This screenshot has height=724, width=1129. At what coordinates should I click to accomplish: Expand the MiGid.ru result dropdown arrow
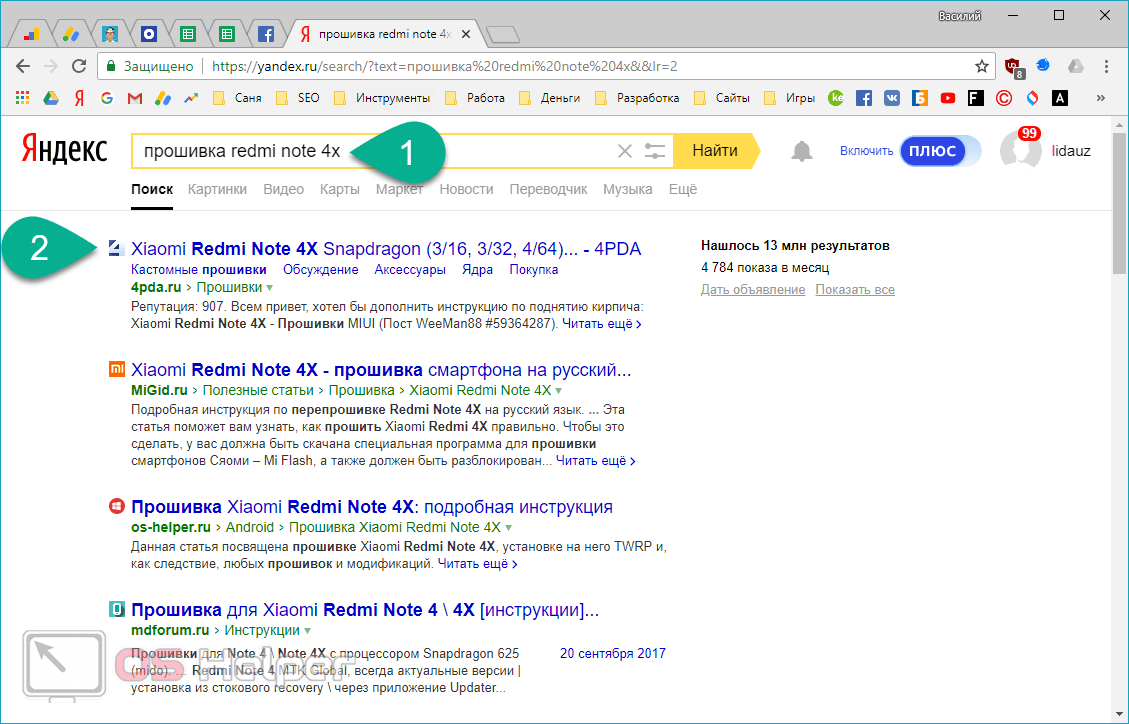[x=559, y=391]
